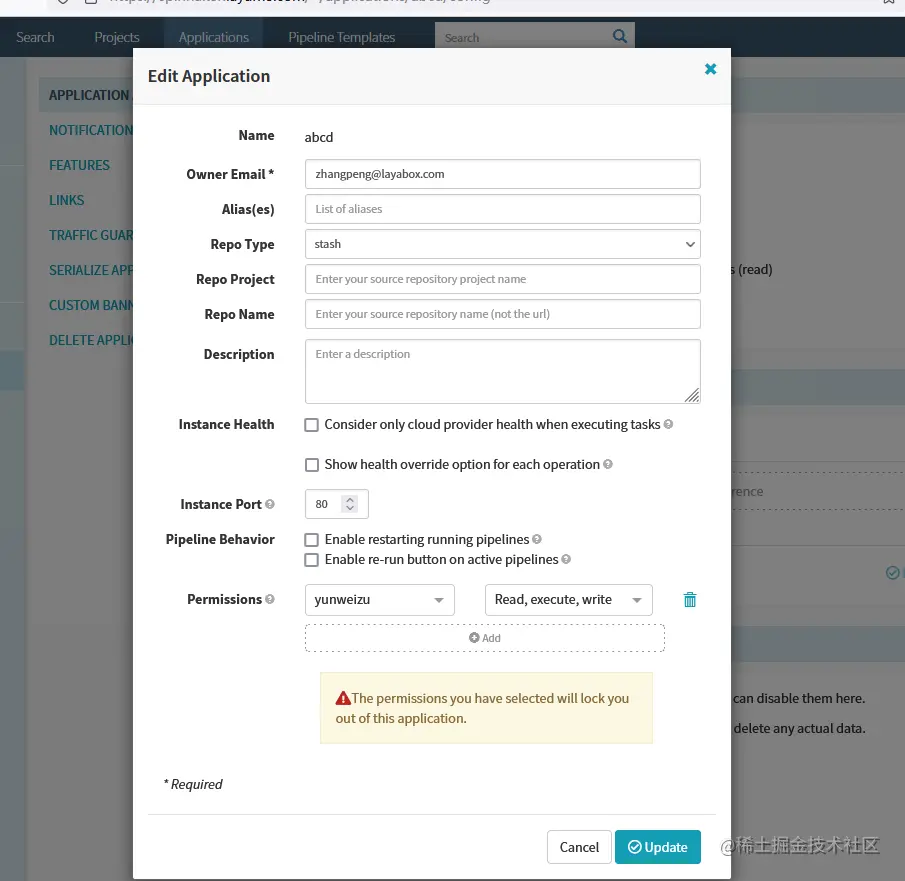Click the application name 'abcd'
This screenshot has width=905, height=881.
319,137
